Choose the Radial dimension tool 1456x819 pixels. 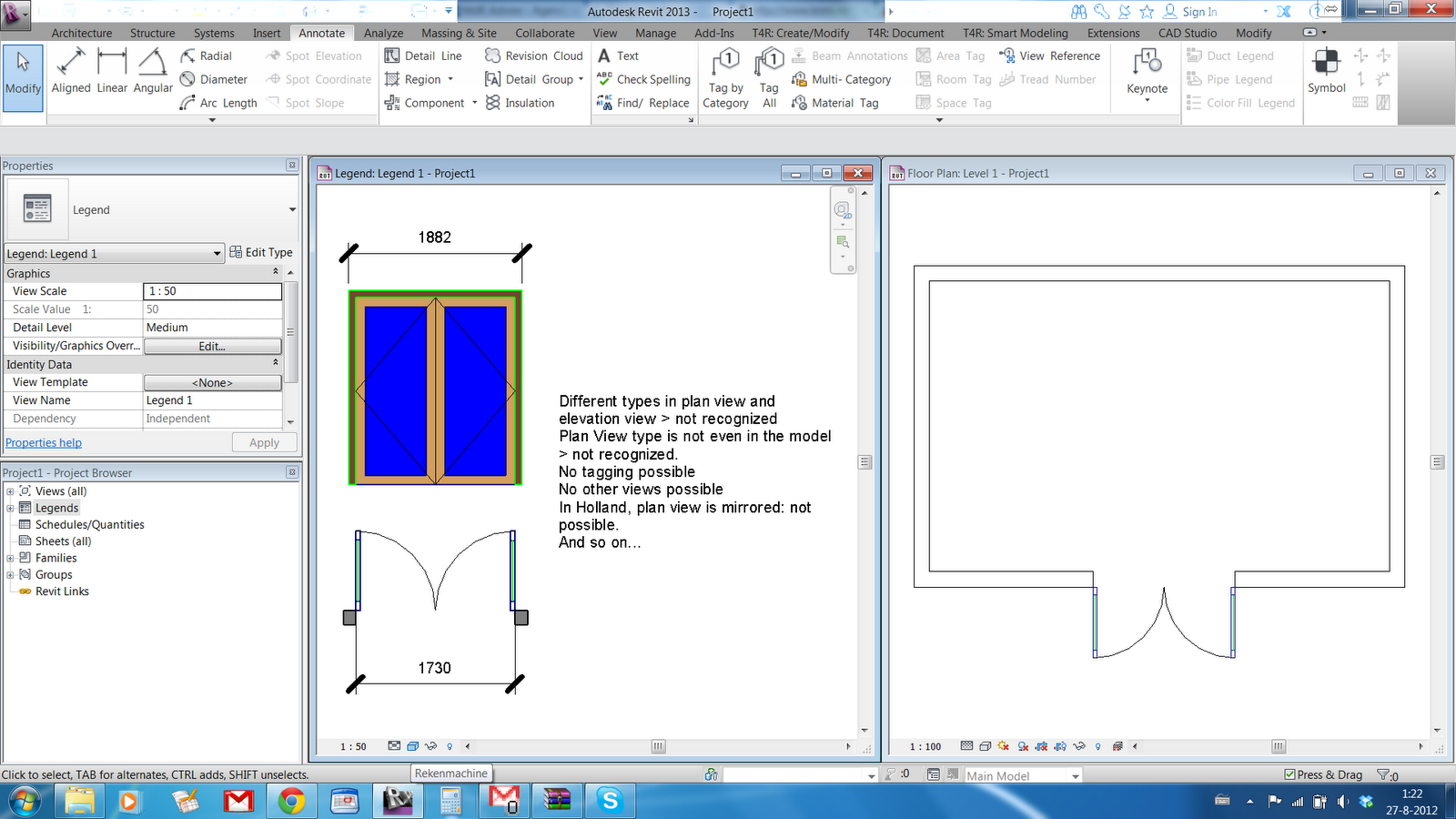pyautogui.click(x=206, y=56)
